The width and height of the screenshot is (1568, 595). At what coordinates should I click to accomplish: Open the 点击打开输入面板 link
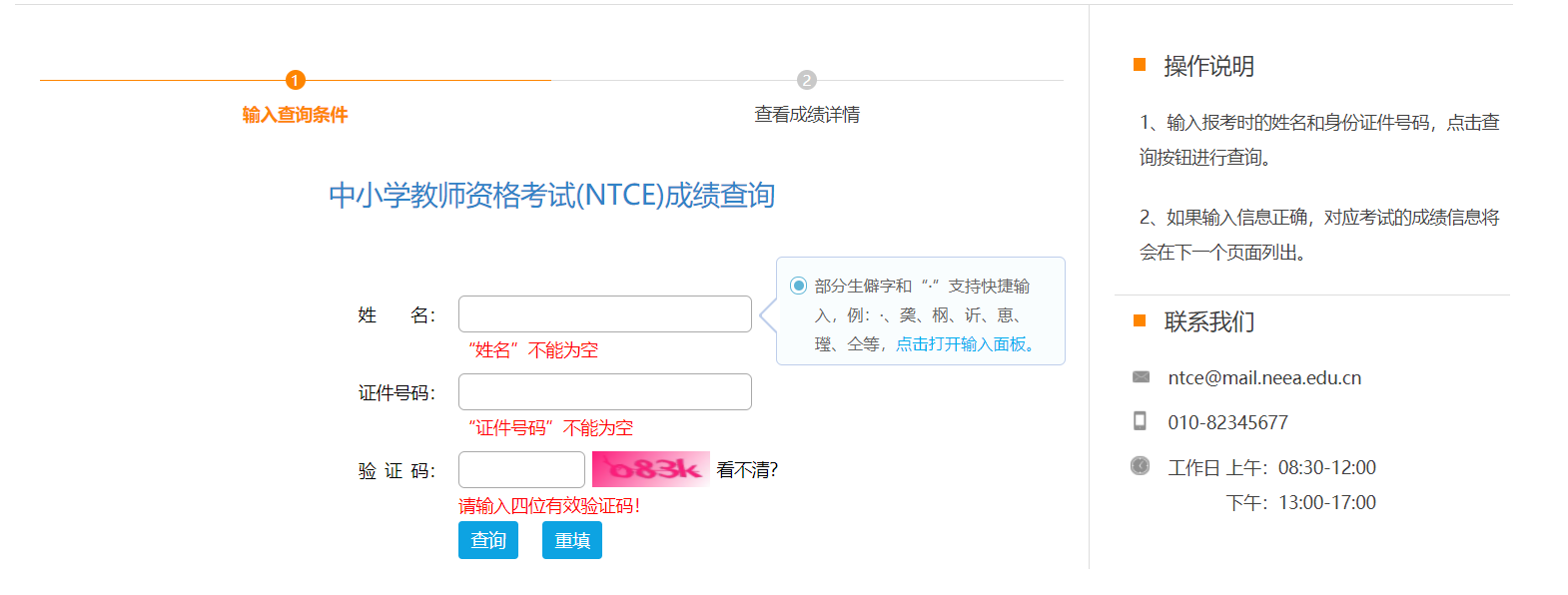coord(965,343)
